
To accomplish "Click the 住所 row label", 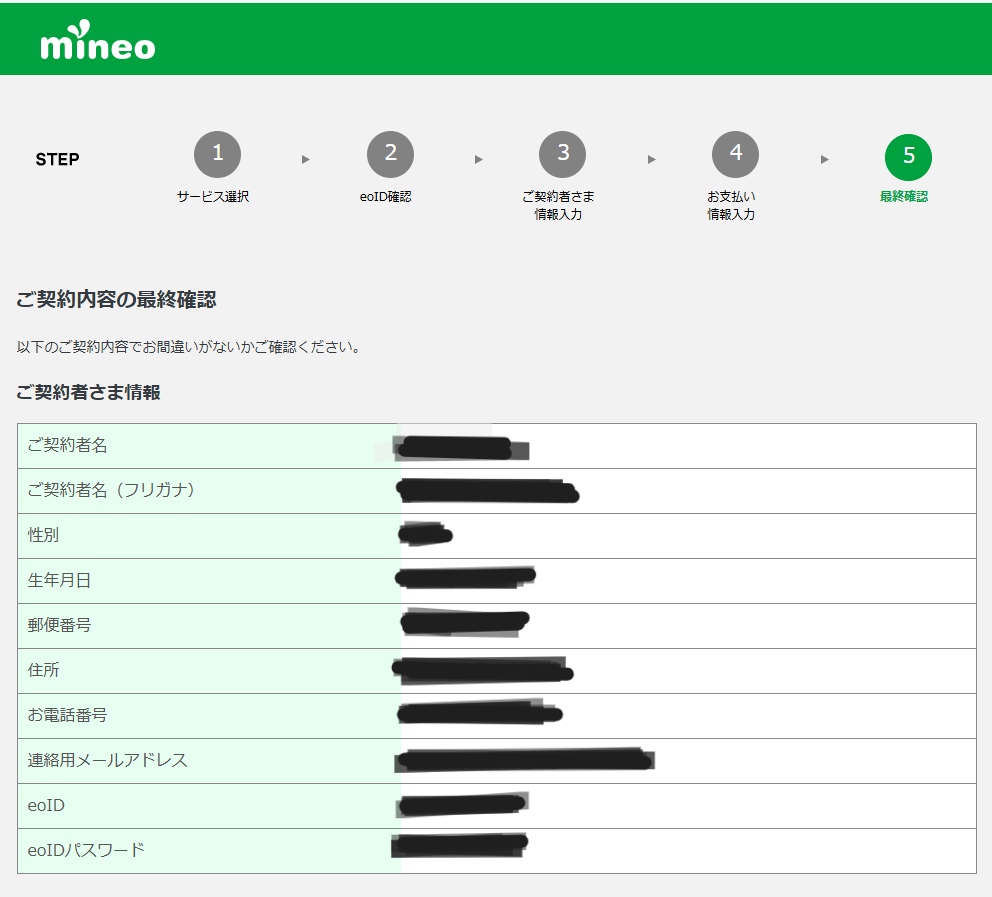I will [x=43, y=670].
